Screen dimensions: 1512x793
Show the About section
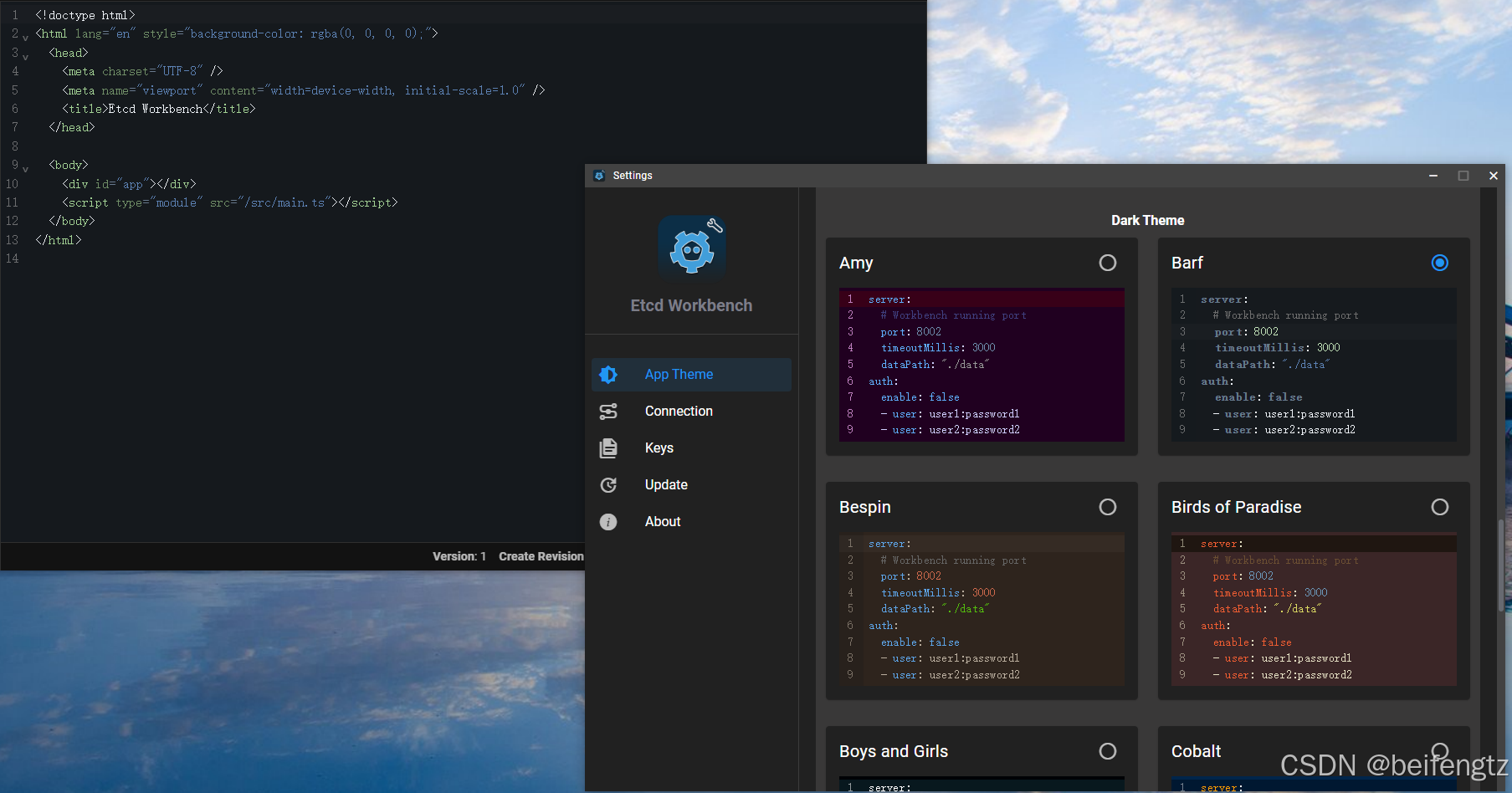click(x=691, y=522)
